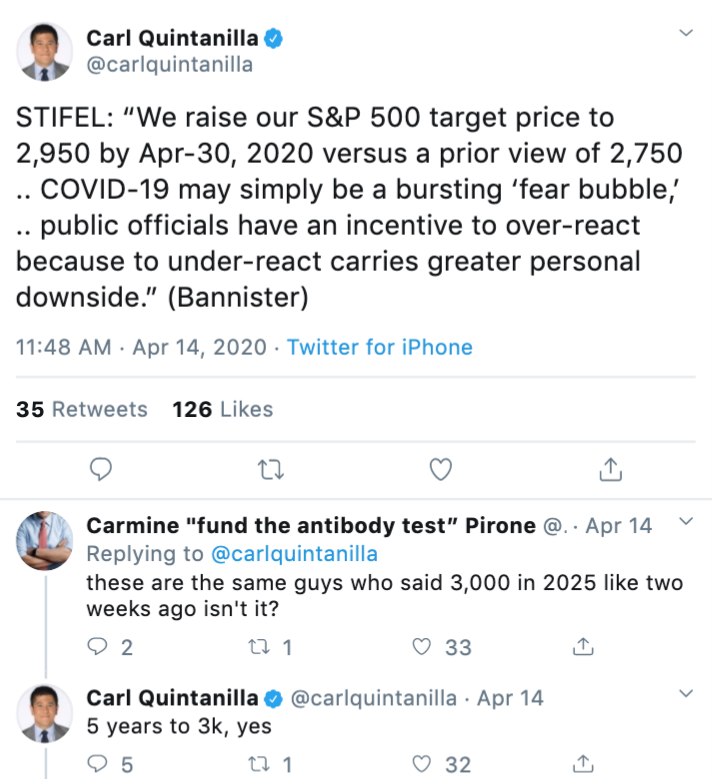Viewport: 712px width, 779px height.
Task: Open the options chevron on Carl's "5 years to 3k" reply
Action: click(686, 693)
